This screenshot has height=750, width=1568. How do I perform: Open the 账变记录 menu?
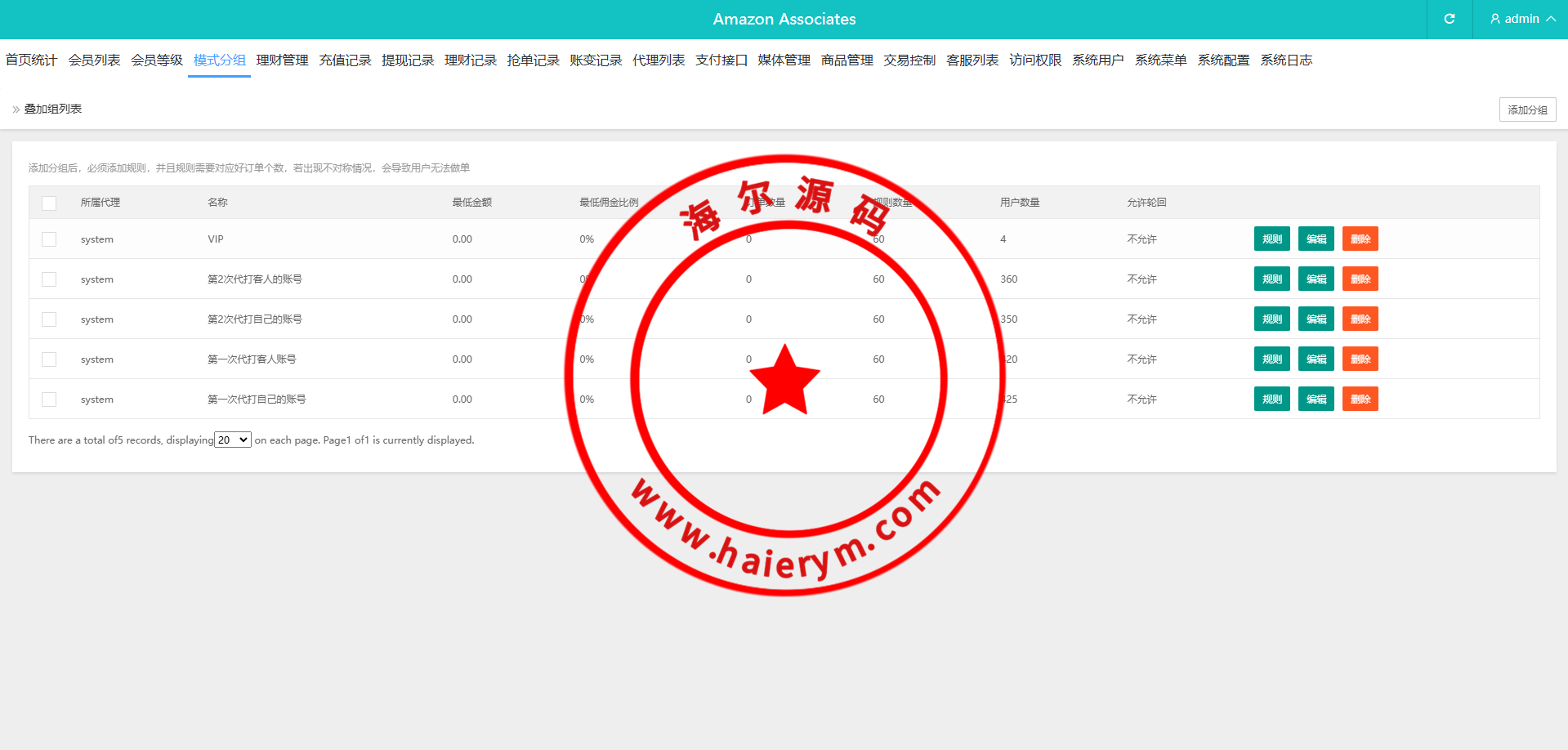point(596,60)
